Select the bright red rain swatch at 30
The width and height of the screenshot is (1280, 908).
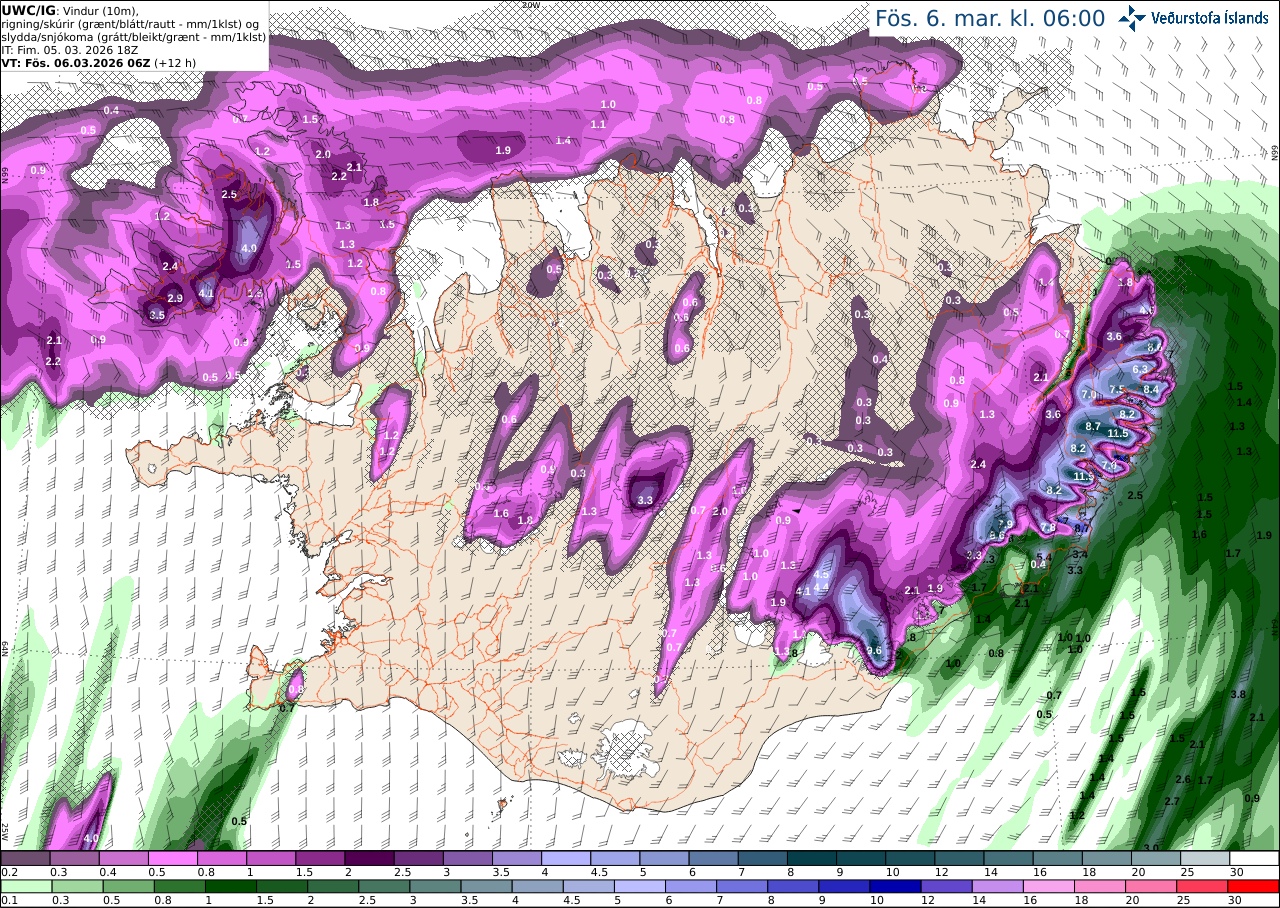coord(1255,886)
